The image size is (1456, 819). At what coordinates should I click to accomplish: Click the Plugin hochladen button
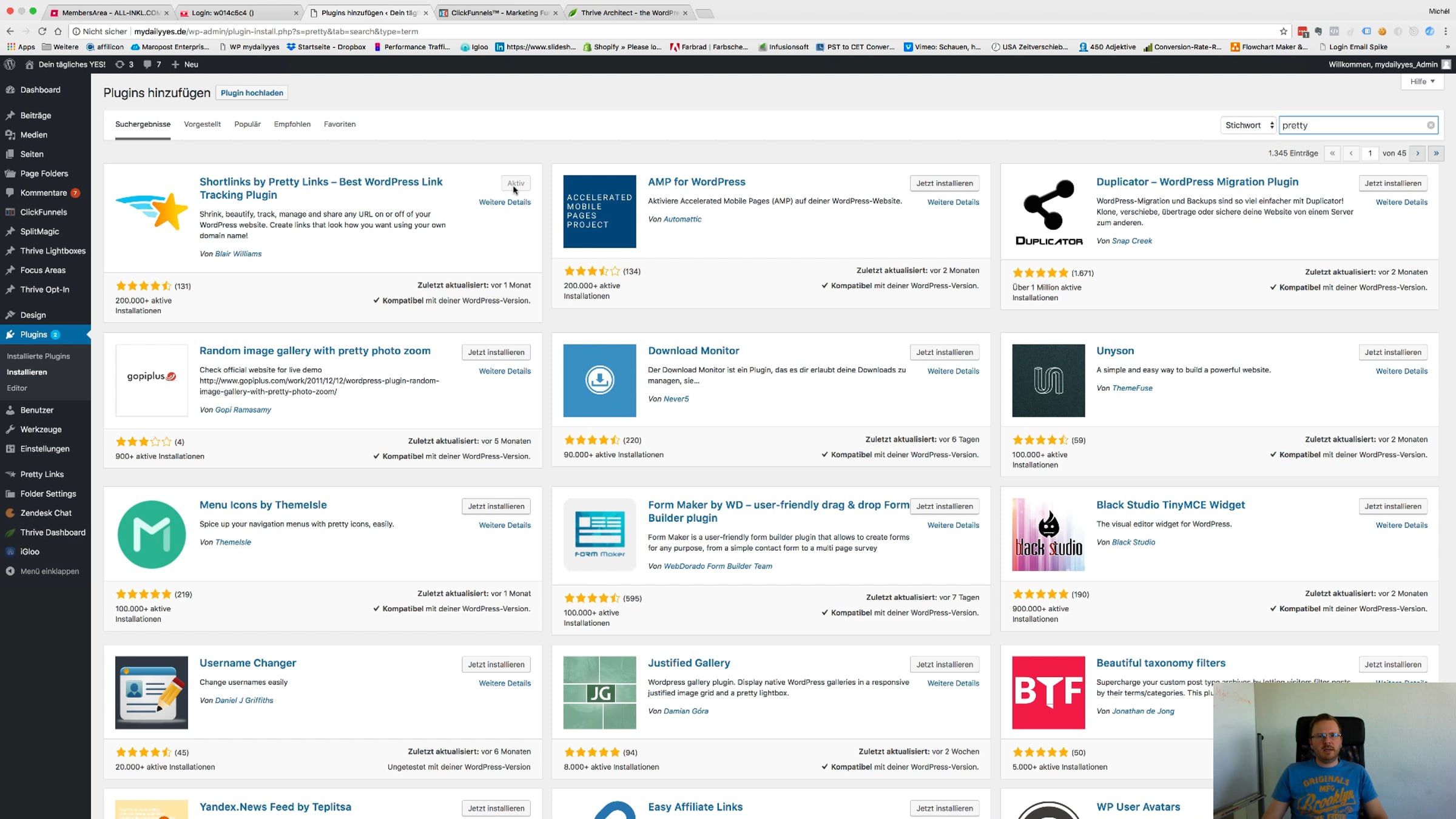(252, 93)
